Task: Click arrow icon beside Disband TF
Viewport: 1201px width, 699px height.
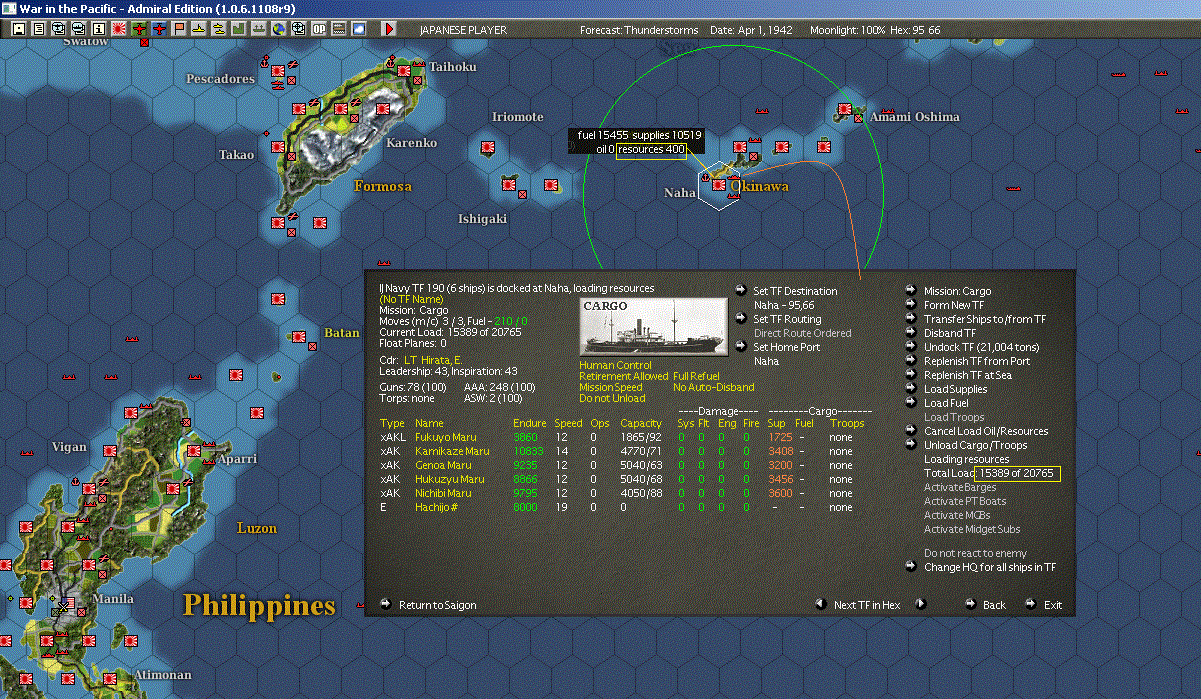Action: point(911,332)
